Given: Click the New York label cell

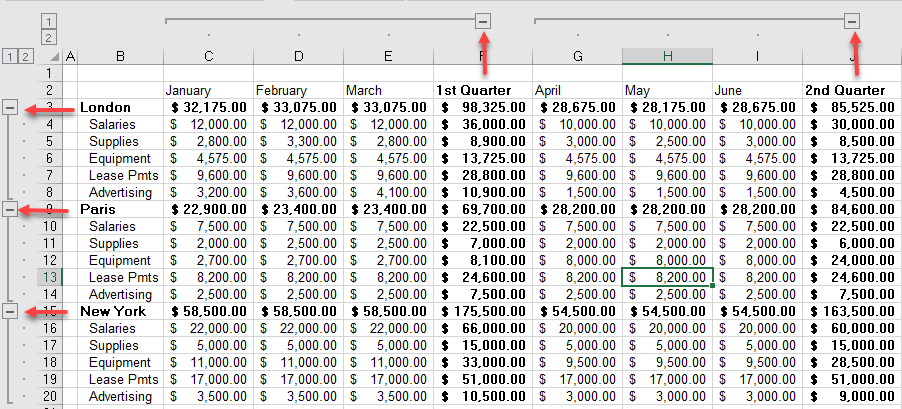Looking at the screenshot, I should click(x=119, y=311).
